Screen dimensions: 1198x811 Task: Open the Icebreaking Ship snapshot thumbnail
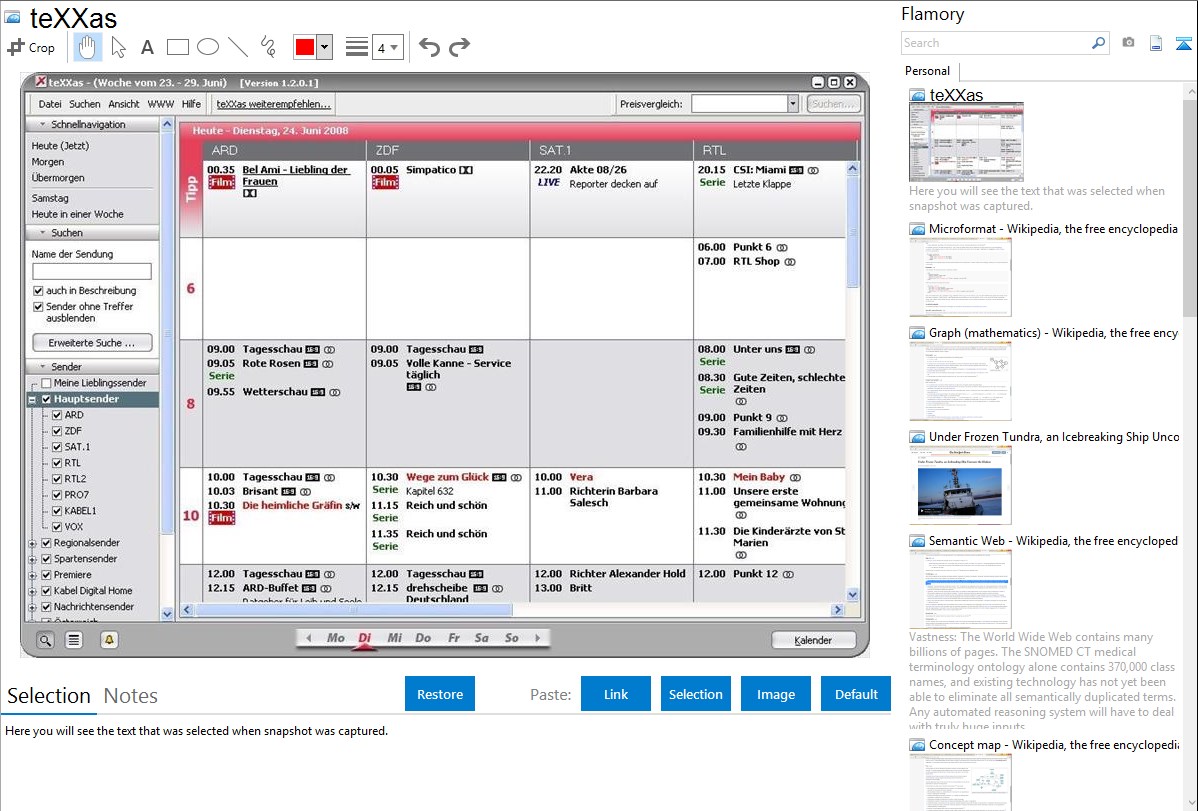coord(960,485)
